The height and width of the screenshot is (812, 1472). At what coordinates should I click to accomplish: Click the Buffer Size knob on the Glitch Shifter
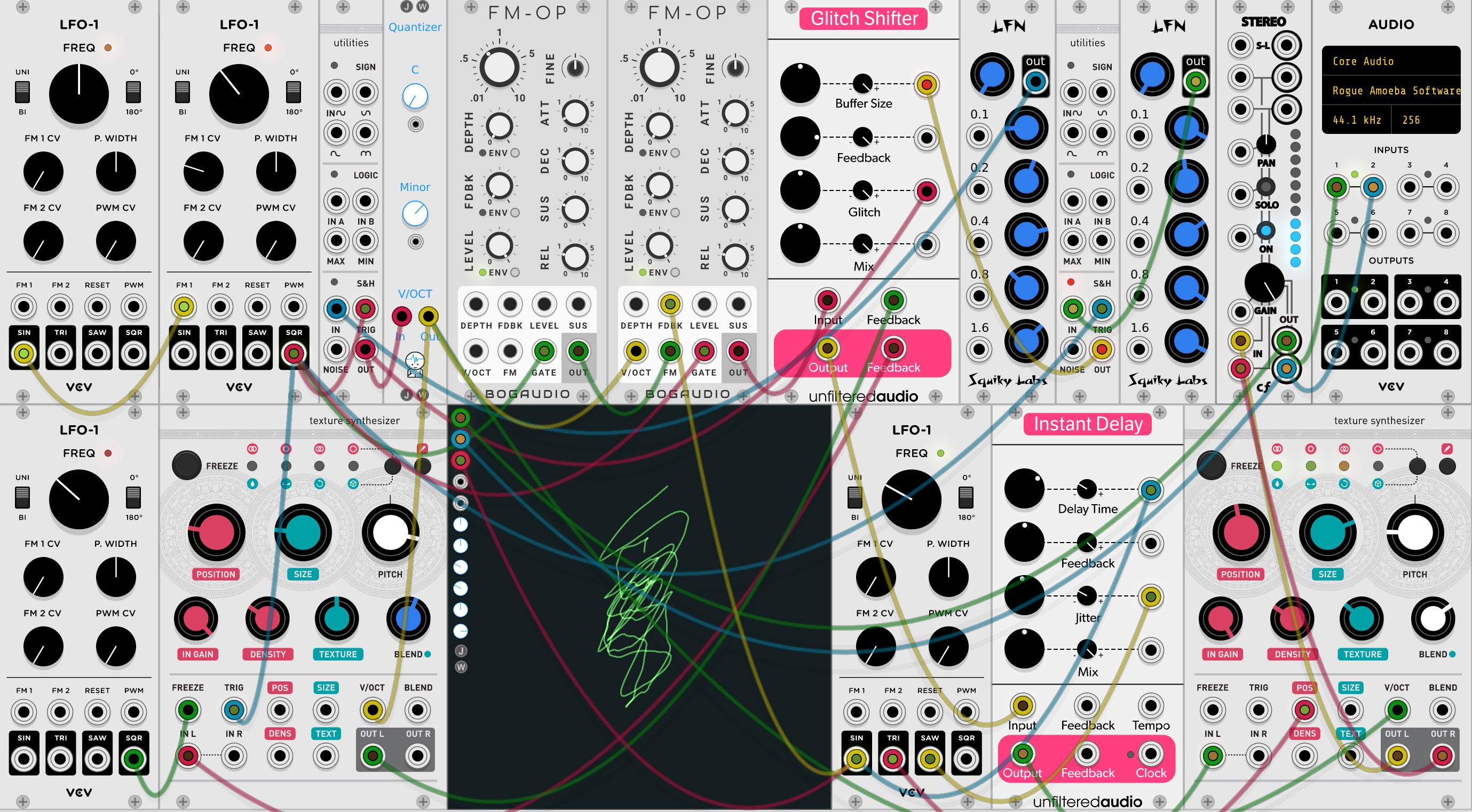click(x=800, y=83)
